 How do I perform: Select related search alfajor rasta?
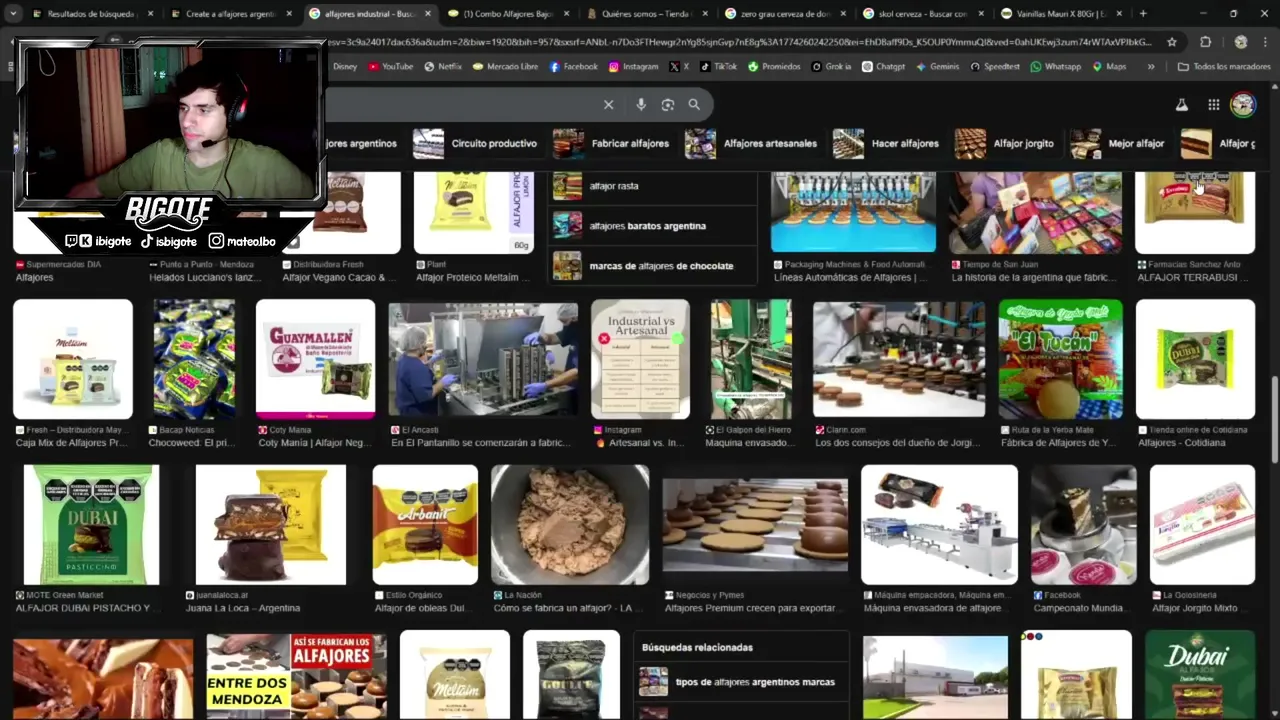653,186
